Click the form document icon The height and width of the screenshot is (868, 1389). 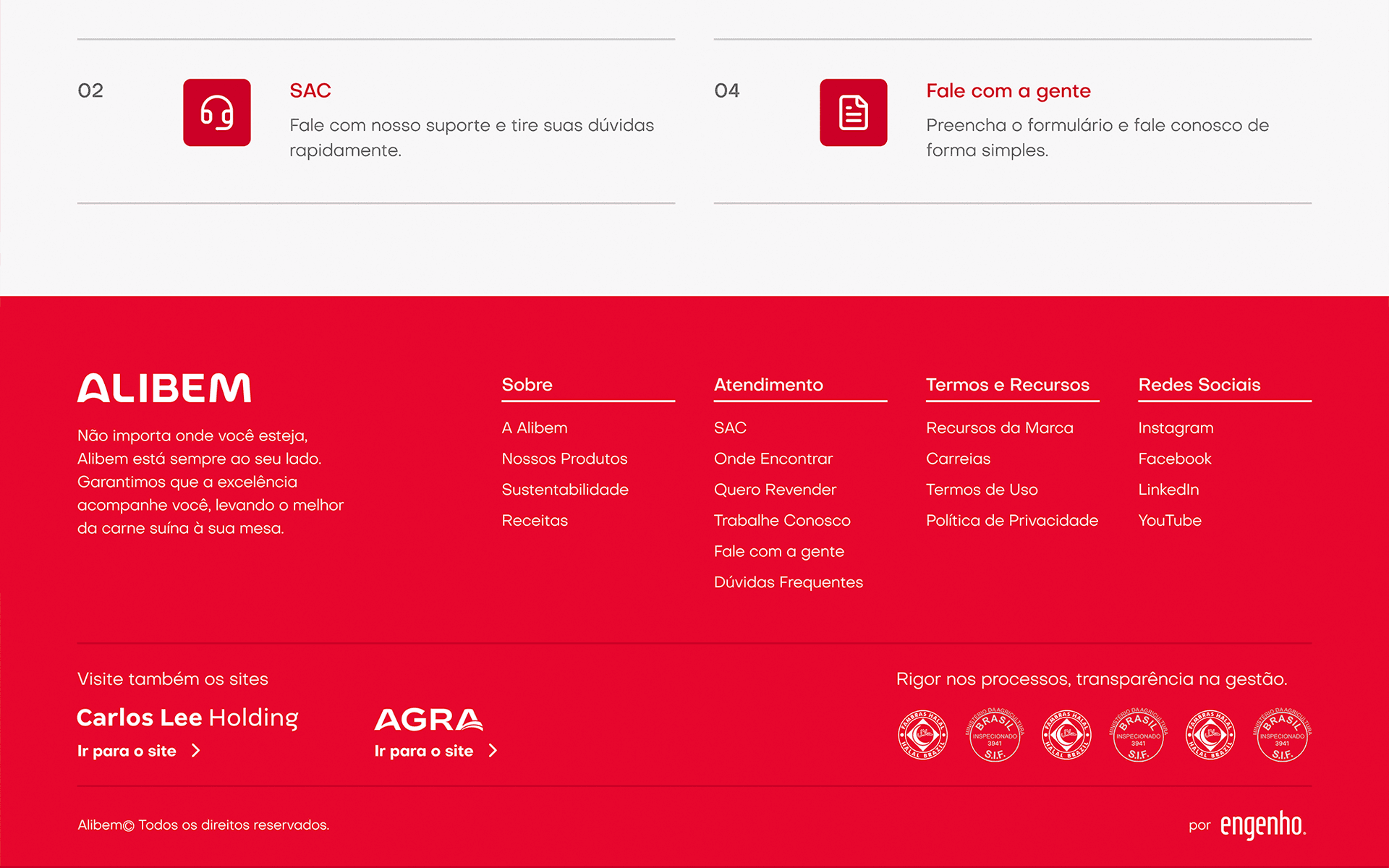(x=853, y=113)
